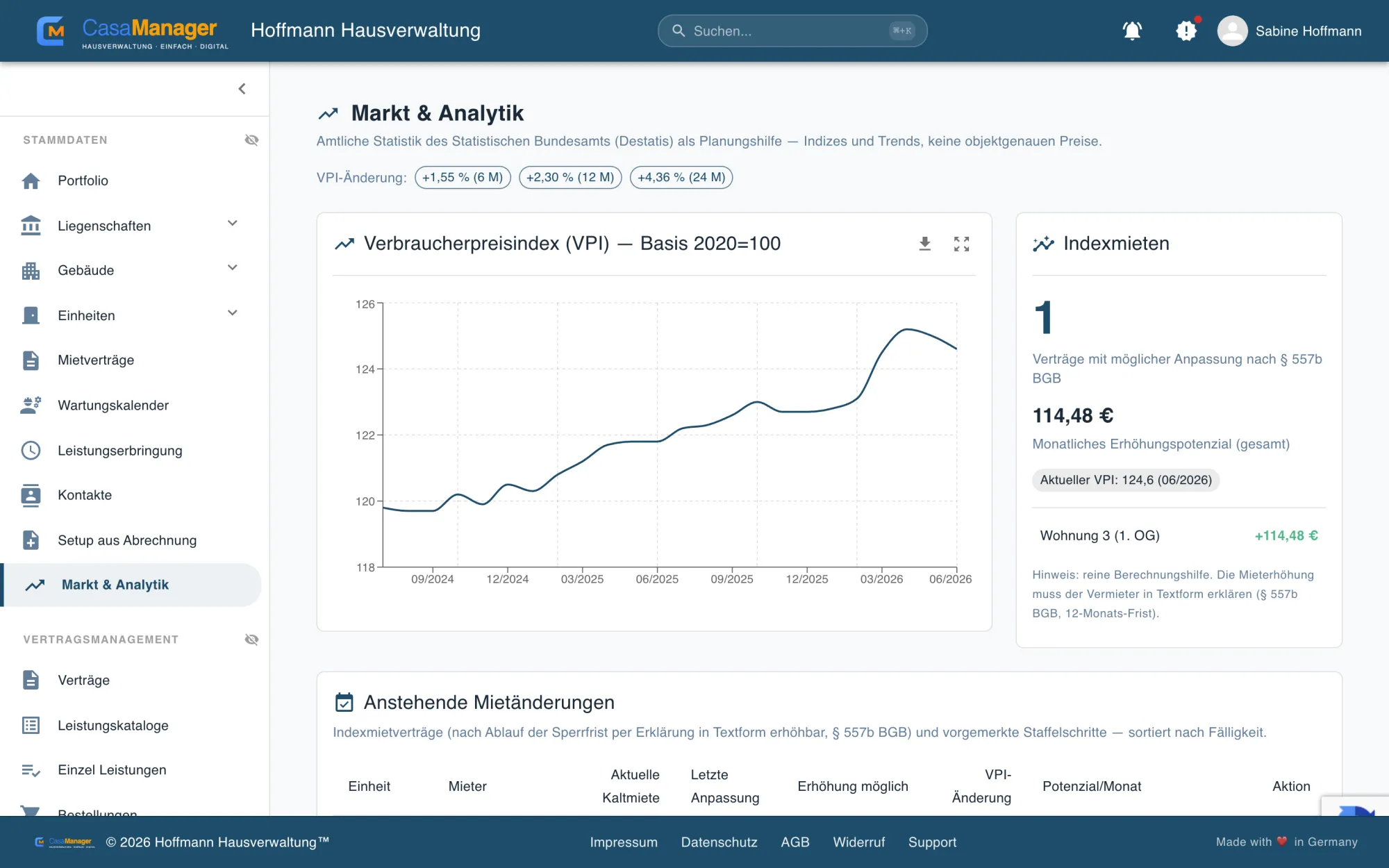
Task: Click the Setup aus Abrechnung icon
Action: (31, 540)
